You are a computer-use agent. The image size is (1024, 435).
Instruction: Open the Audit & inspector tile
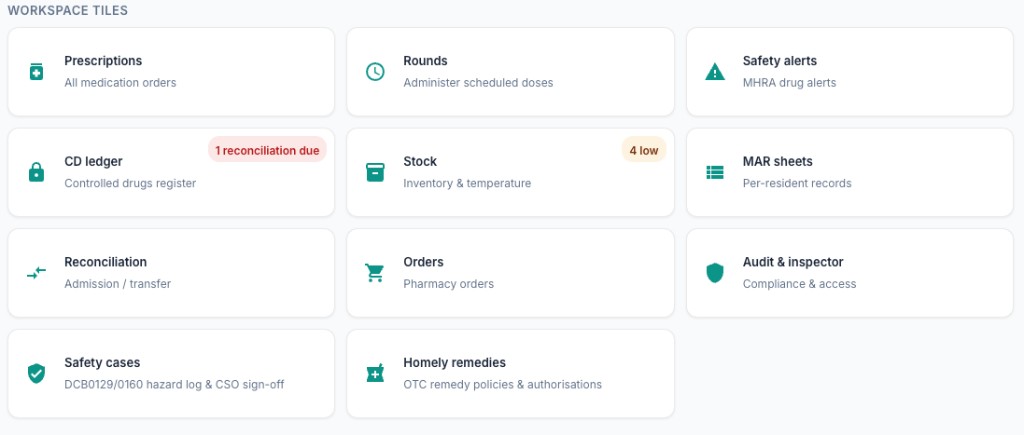(x=850, y=273)
